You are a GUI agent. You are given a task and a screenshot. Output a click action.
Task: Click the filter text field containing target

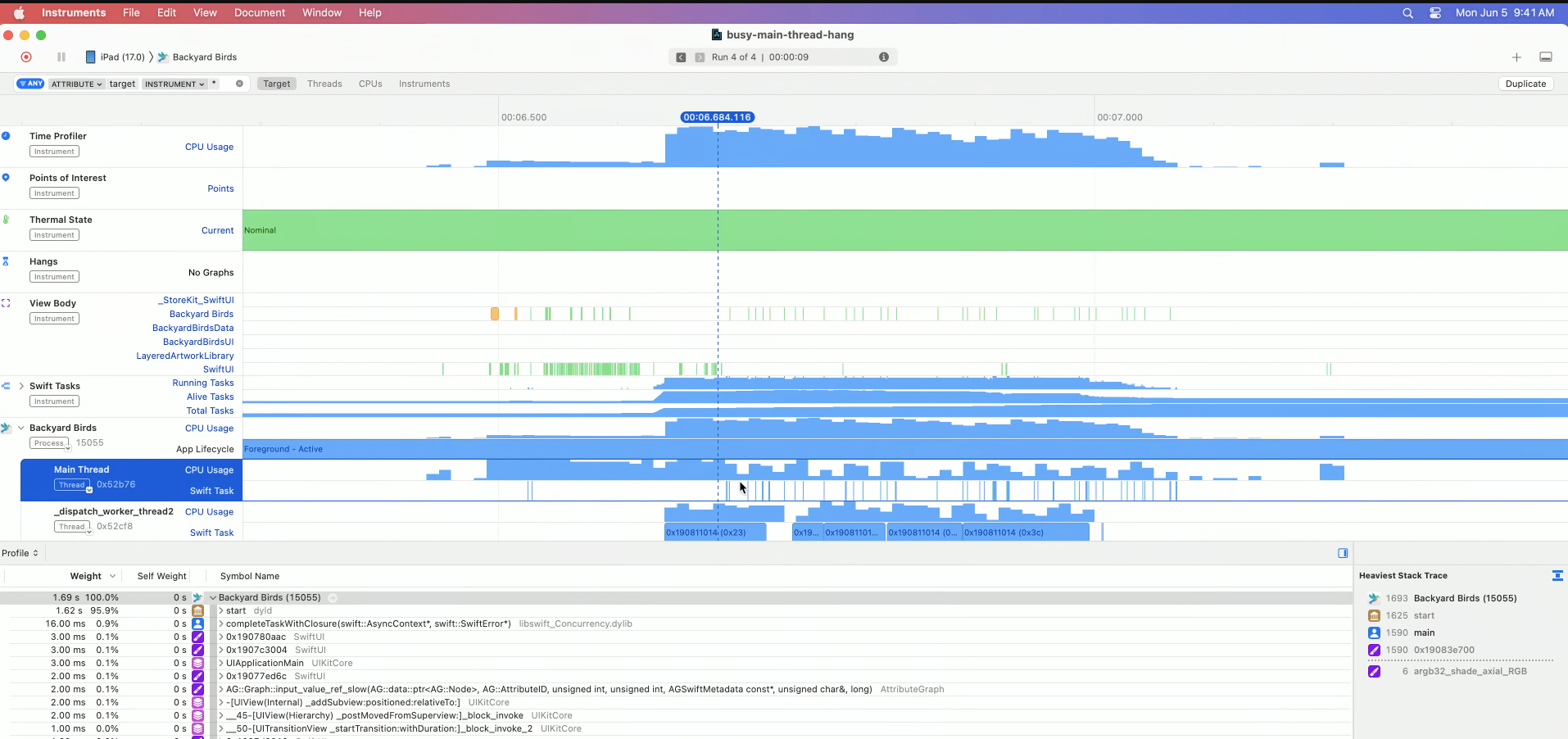coord(131,84)
